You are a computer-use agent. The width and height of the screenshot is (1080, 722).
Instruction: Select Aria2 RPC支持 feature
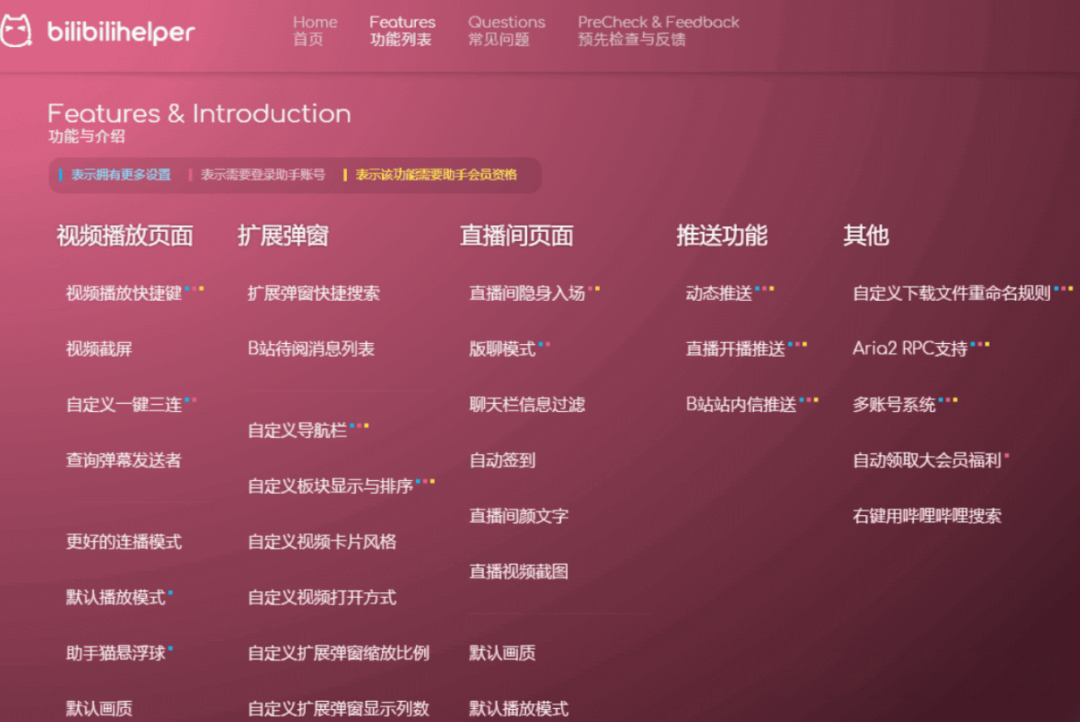click(x=910, y=349)
